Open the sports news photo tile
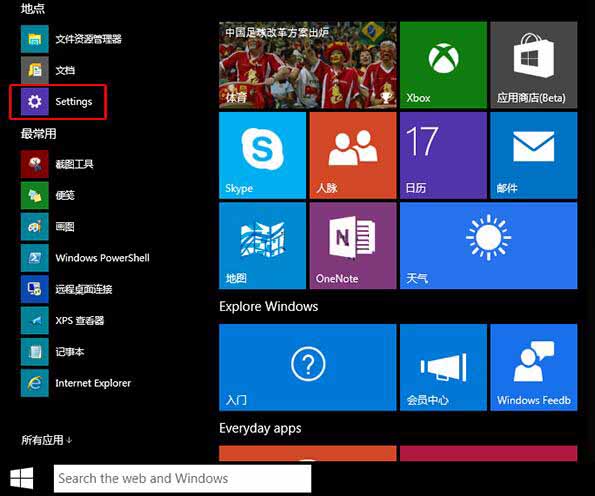 [x=308, y=65]
